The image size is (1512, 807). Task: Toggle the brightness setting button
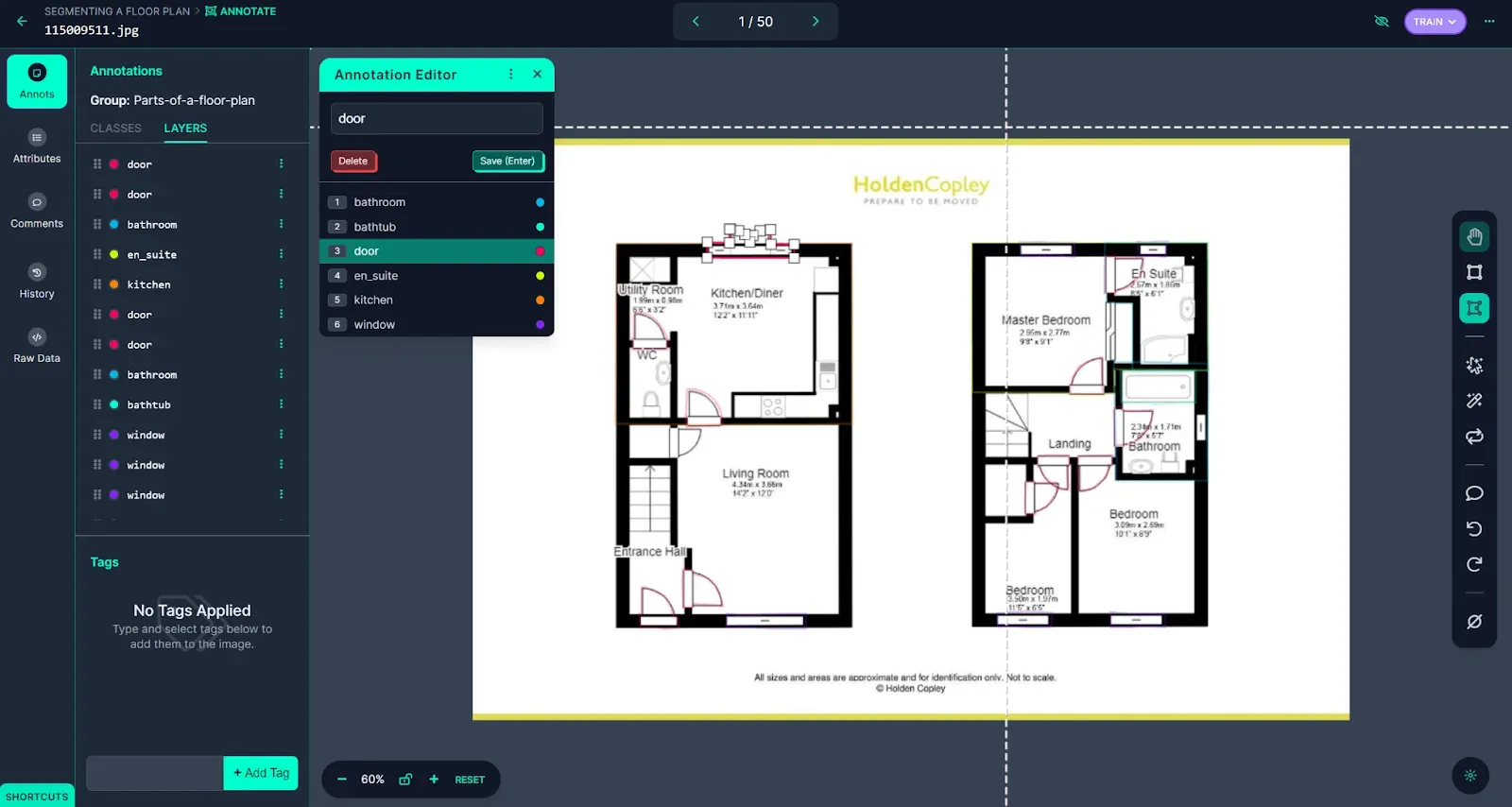(1470, 776)
